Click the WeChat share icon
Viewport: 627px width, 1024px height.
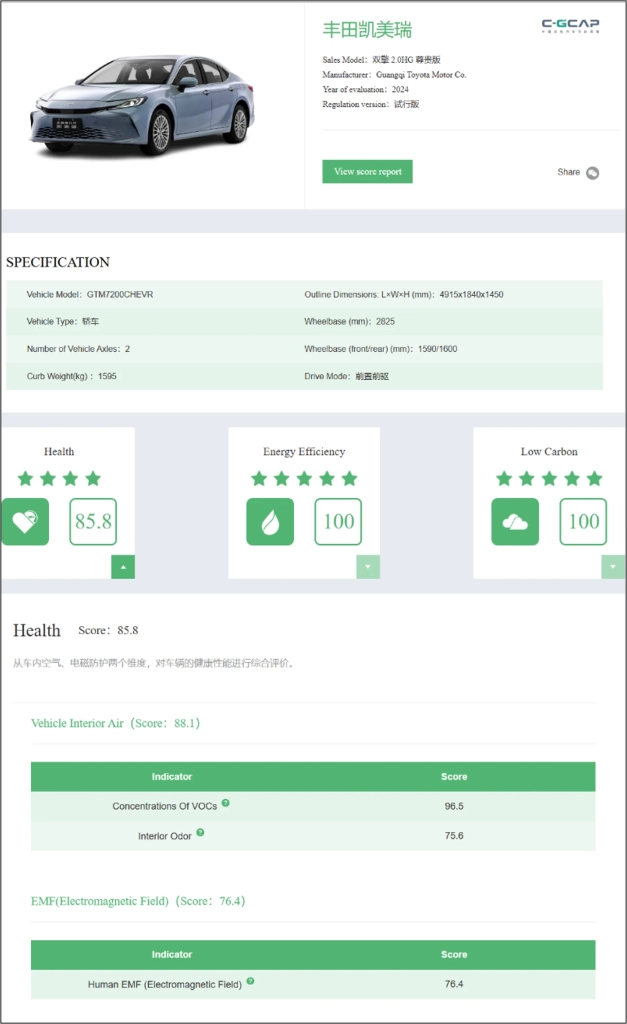click(592, 172)
